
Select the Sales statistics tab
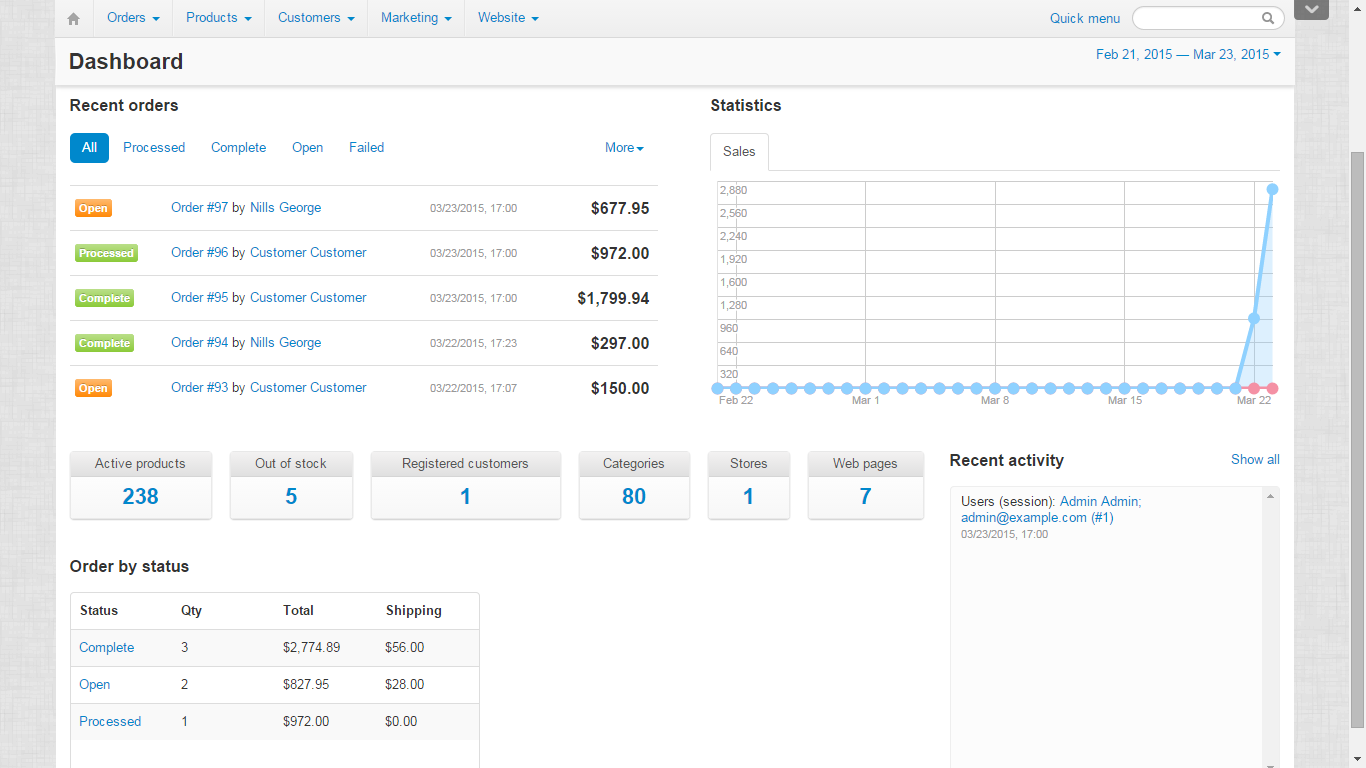[x=739, y=152]
